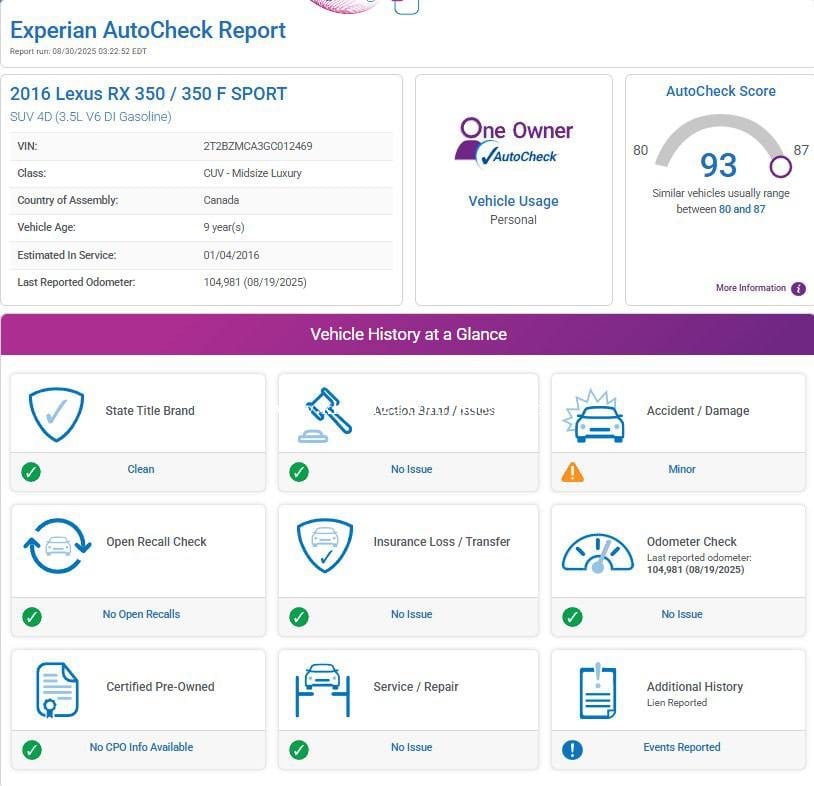Click the Insurance Loss shield car icon
Screen dimensions: 814x786
[325, 545]
